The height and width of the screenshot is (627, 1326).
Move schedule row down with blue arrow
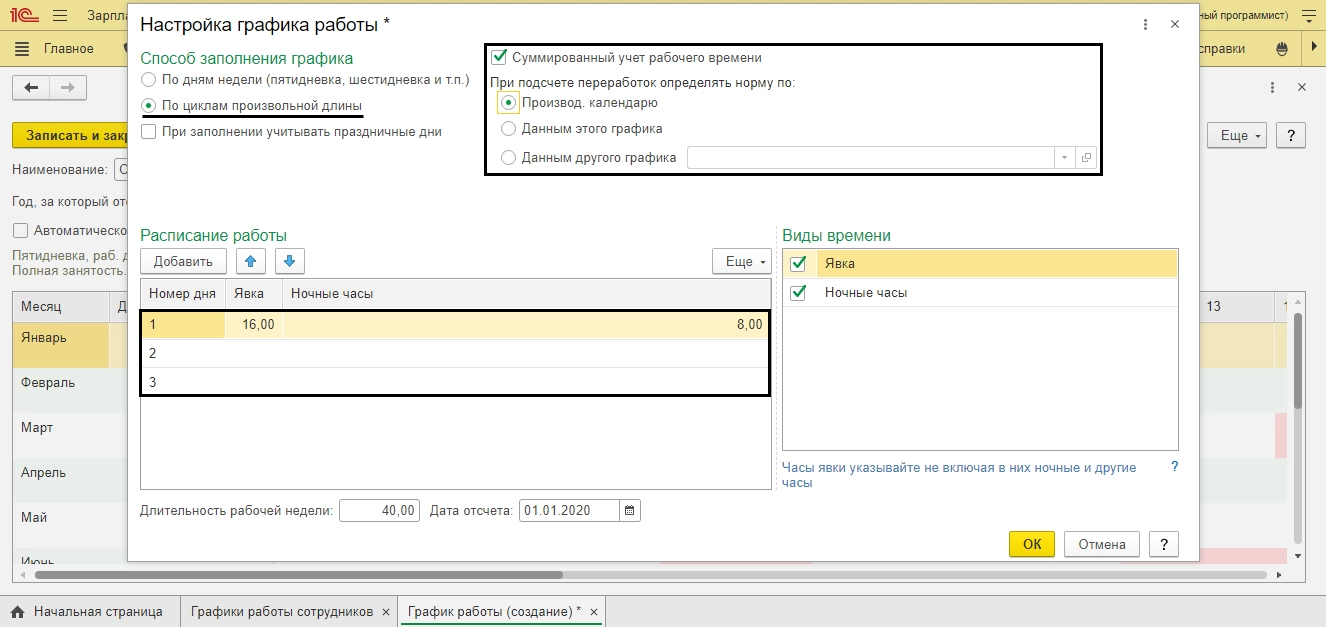tap(288, 262)
